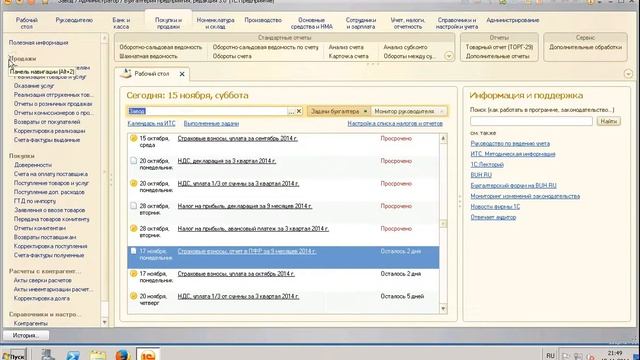Click coin icon of 28 октября авансовый платеж row
This screenshot has width=640, height=360.
133,228
